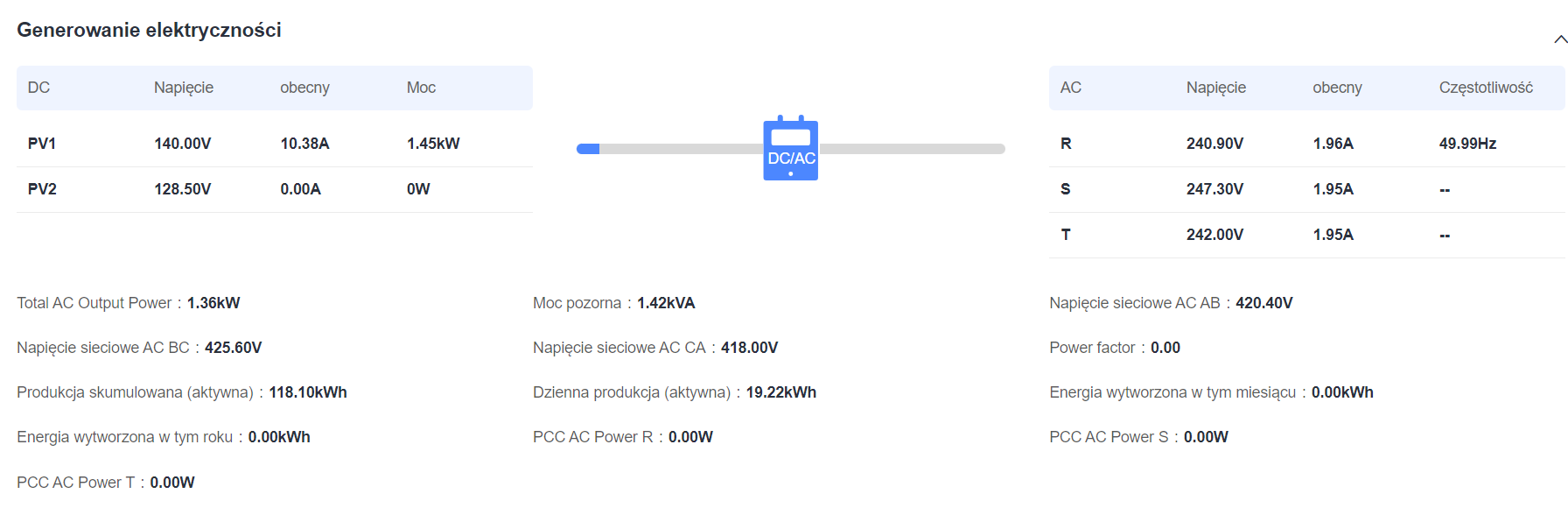Screen dimensions: 1568x522
Task: Click the gray AC flow bar
Action: pos(912,149)
